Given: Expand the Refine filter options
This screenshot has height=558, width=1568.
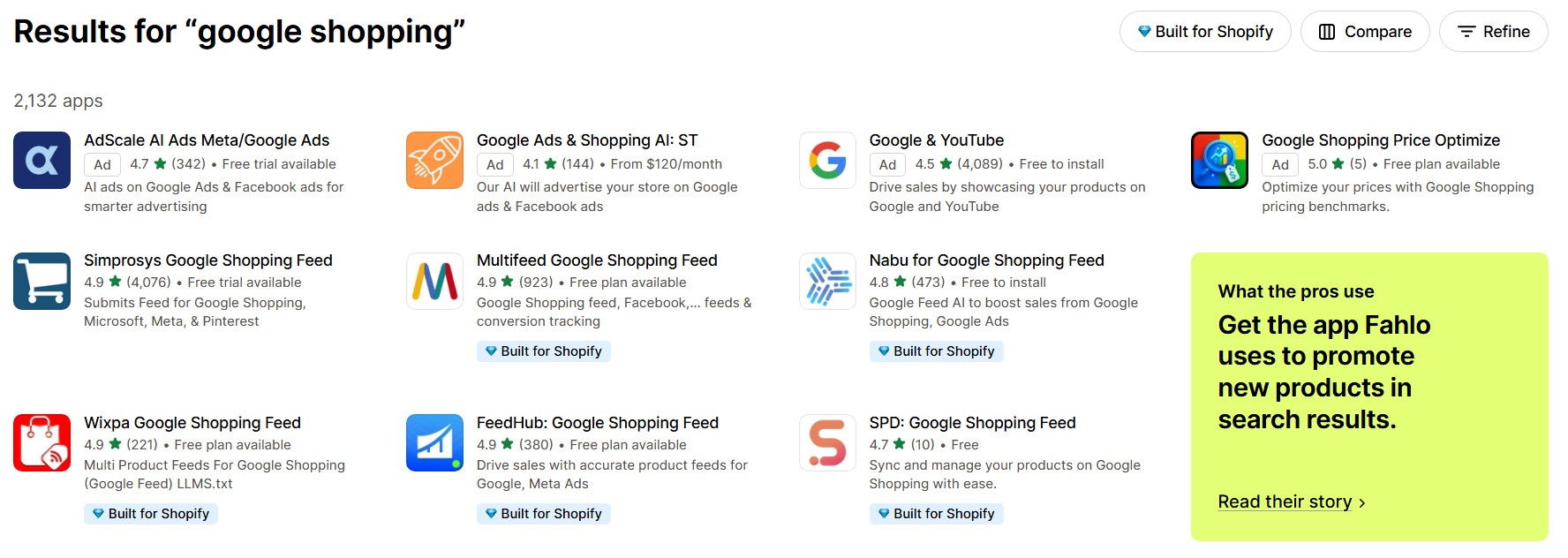Looking at the screenshot, I should [x=1493, y=32].
